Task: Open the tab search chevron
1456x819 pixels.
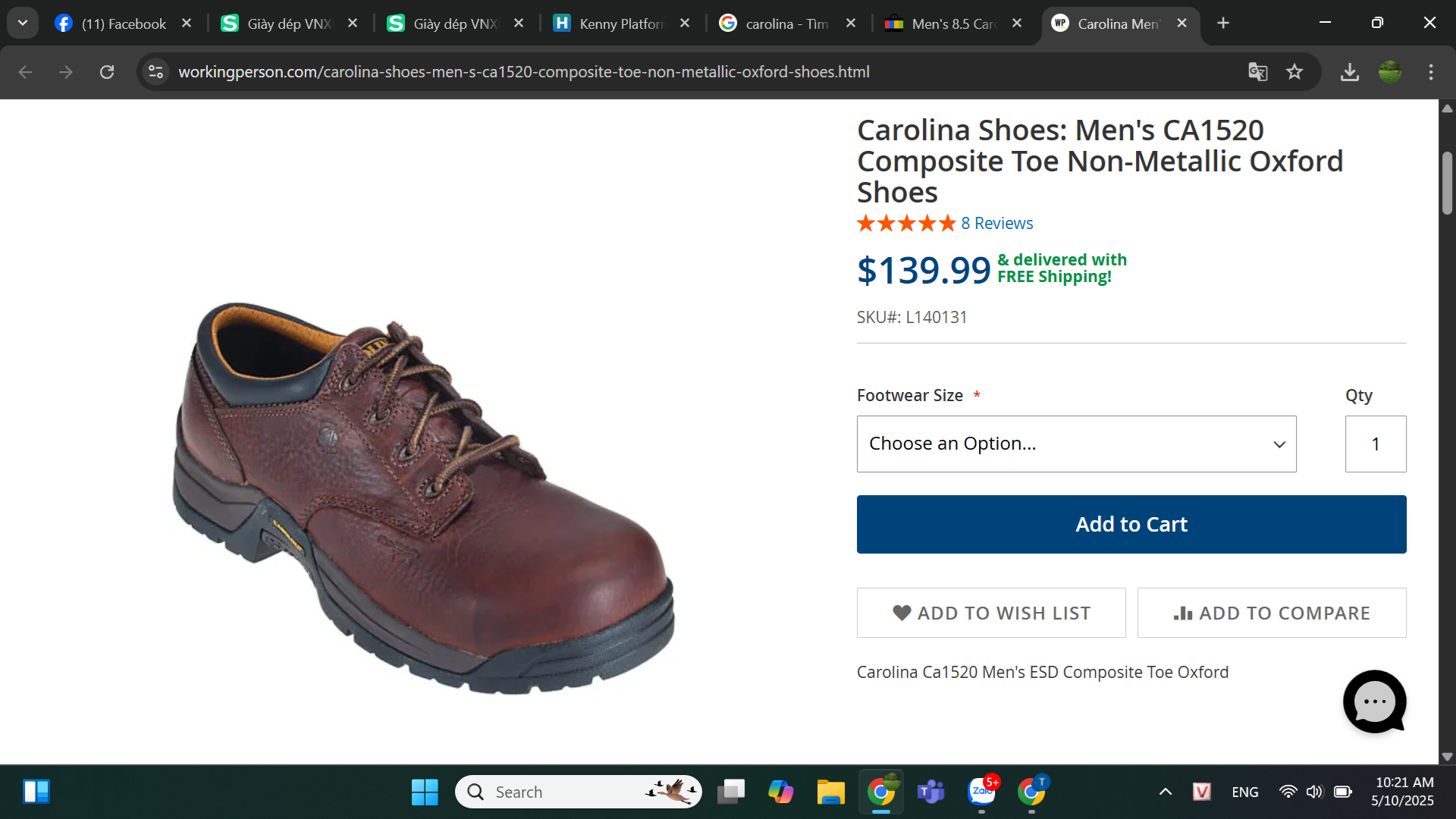Action: click(x=23, y=23)
